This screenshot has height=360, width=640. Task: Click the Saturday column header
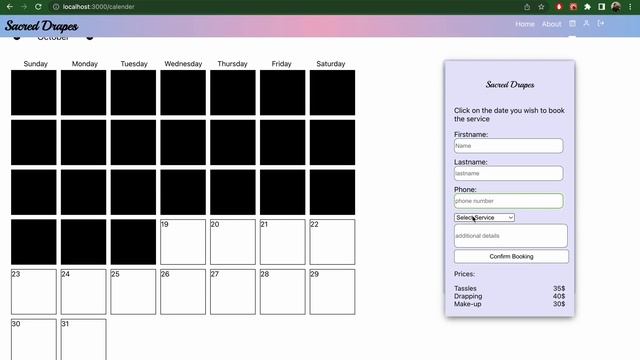coord(331,64)
